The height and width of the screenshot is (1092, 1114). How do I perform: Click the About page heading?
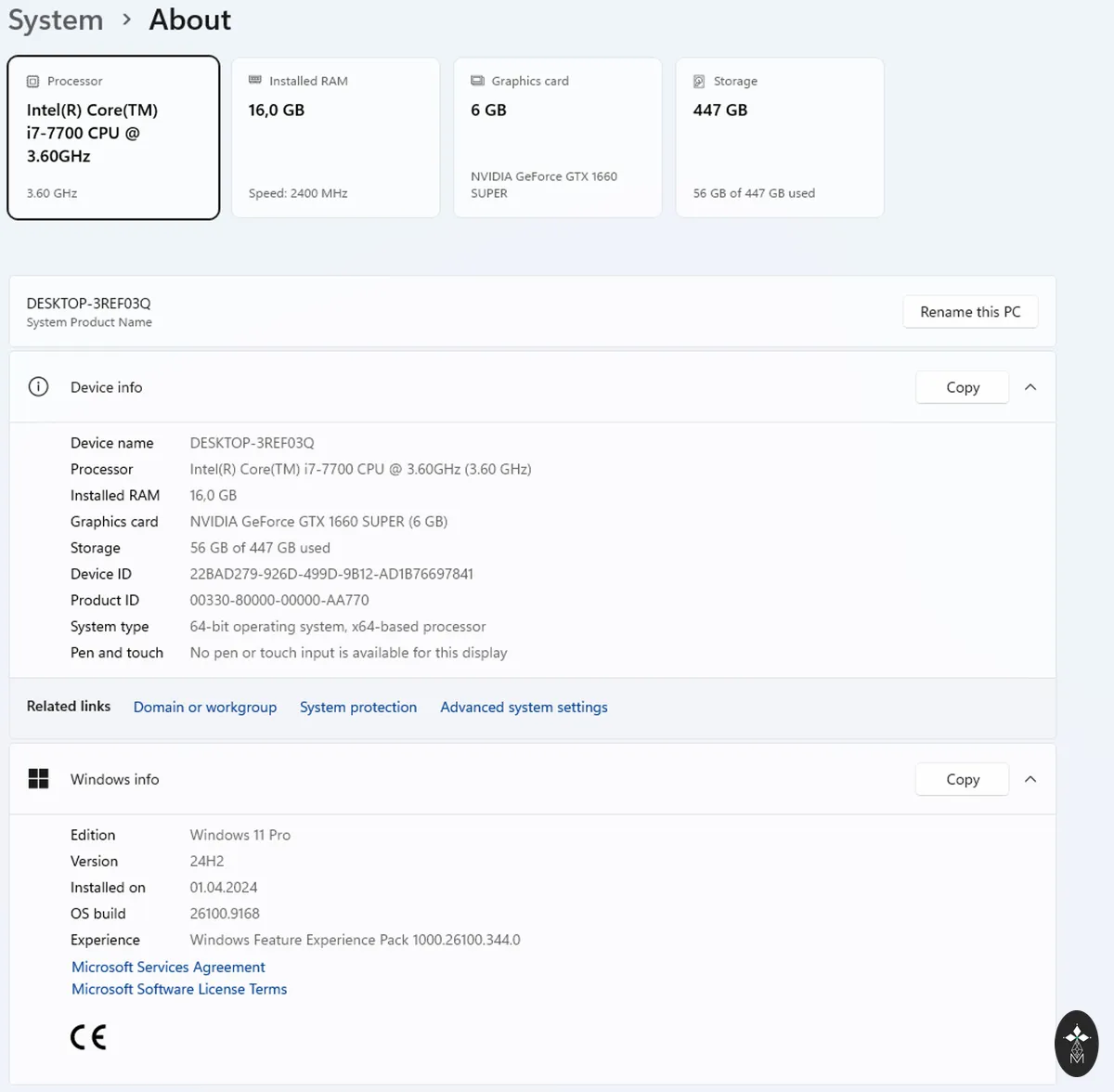(x=190, y=19)
